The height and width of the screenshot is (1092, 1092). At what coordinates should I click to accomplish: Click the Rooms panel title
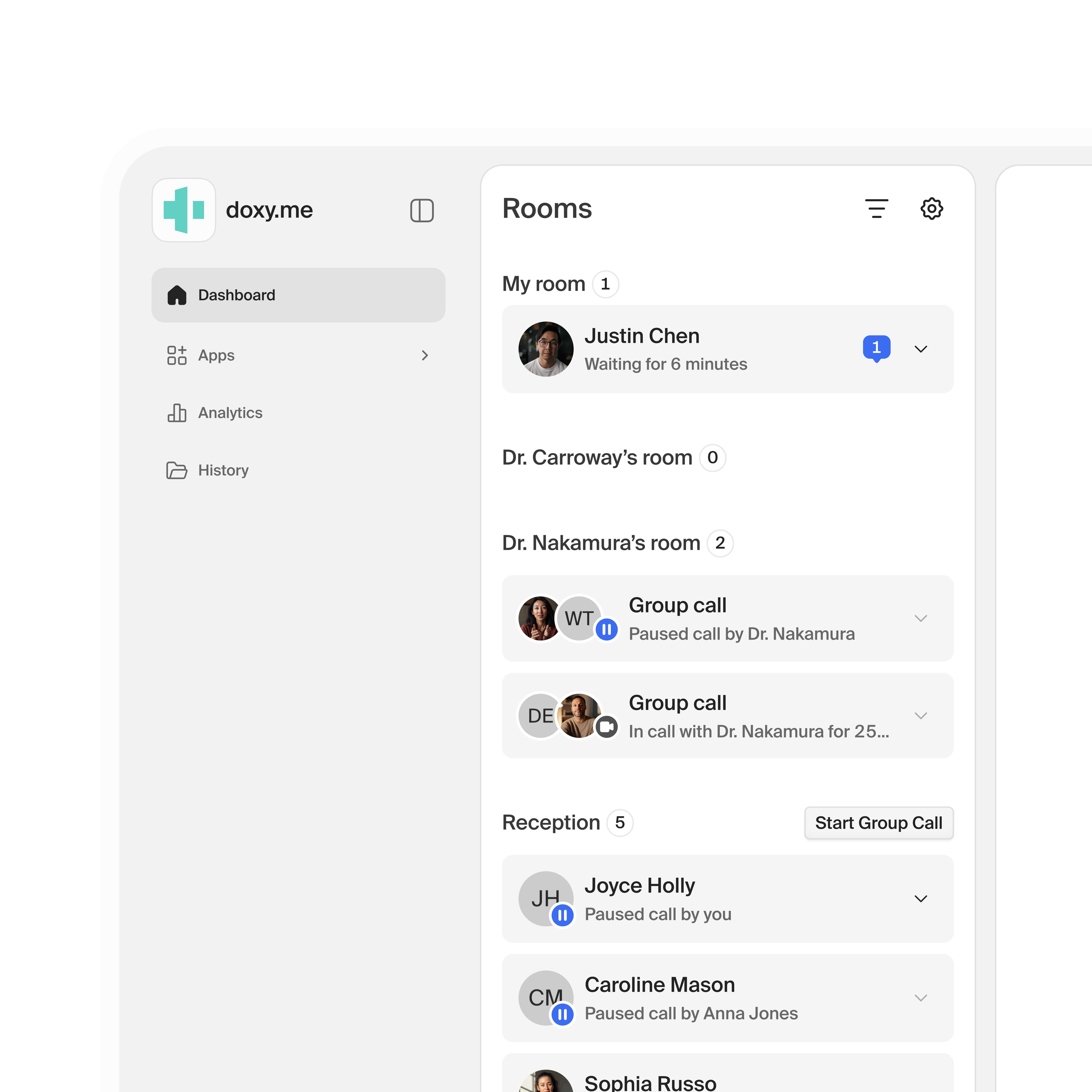547,208
